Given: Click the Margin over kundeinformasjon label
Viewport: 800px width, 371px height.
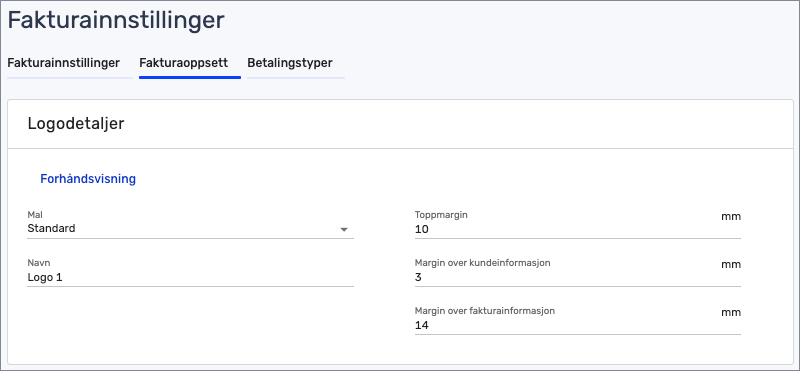Looking at the screenshot, I should (483, 263).
